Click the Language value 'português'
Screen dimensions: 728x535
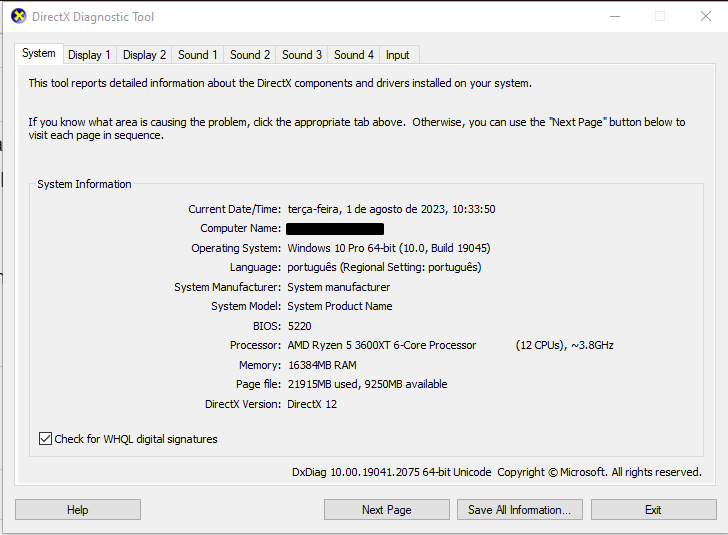point(384,268)
